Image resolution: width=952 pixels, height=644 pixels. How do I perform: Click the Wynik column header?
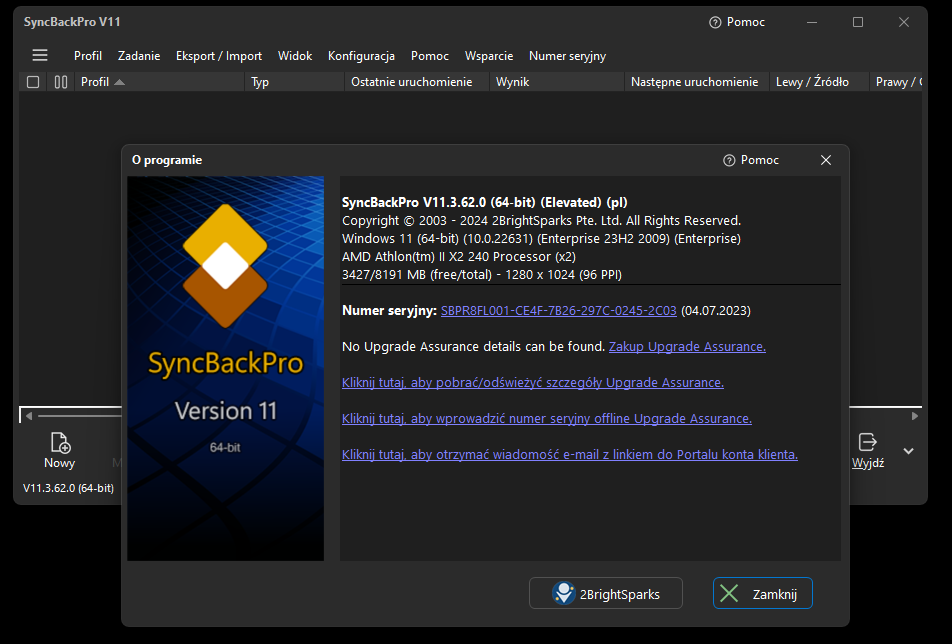click(x=557, y=82)
